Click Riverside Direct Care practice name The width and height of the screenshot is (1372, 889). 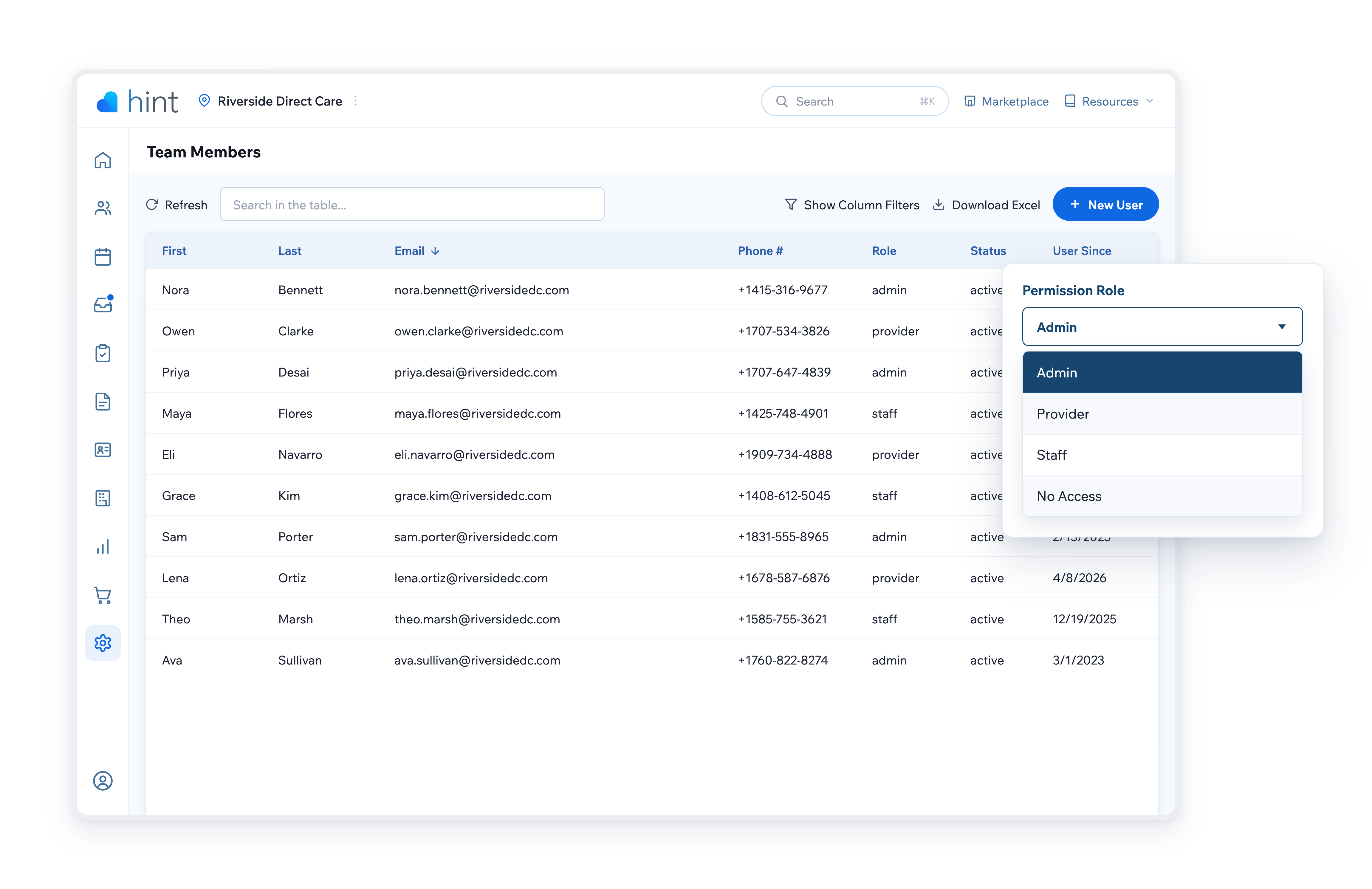click(x=280, y=101)
